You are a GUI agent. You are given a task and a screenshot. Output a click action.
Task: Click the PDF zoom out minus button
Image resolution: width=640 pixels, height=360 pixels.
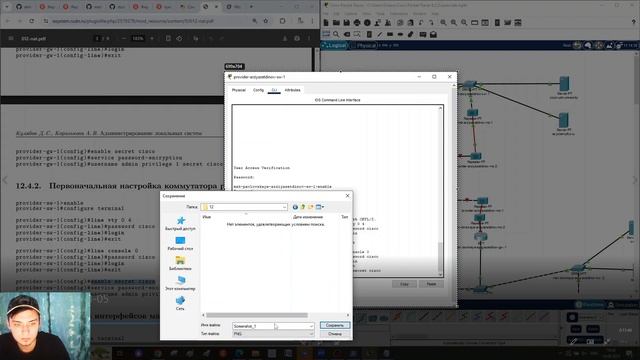[124, 38]
